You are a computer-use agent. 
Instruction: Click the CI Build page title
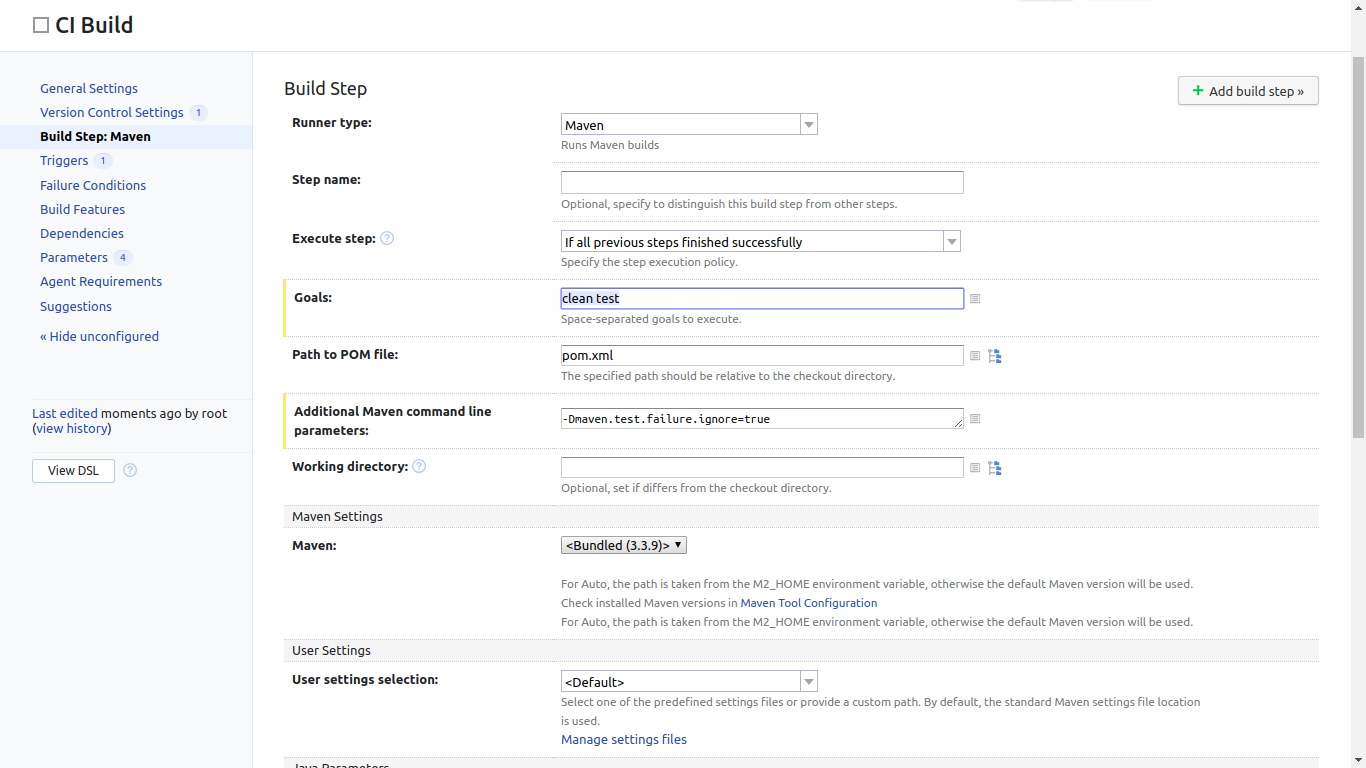point(94,26)
